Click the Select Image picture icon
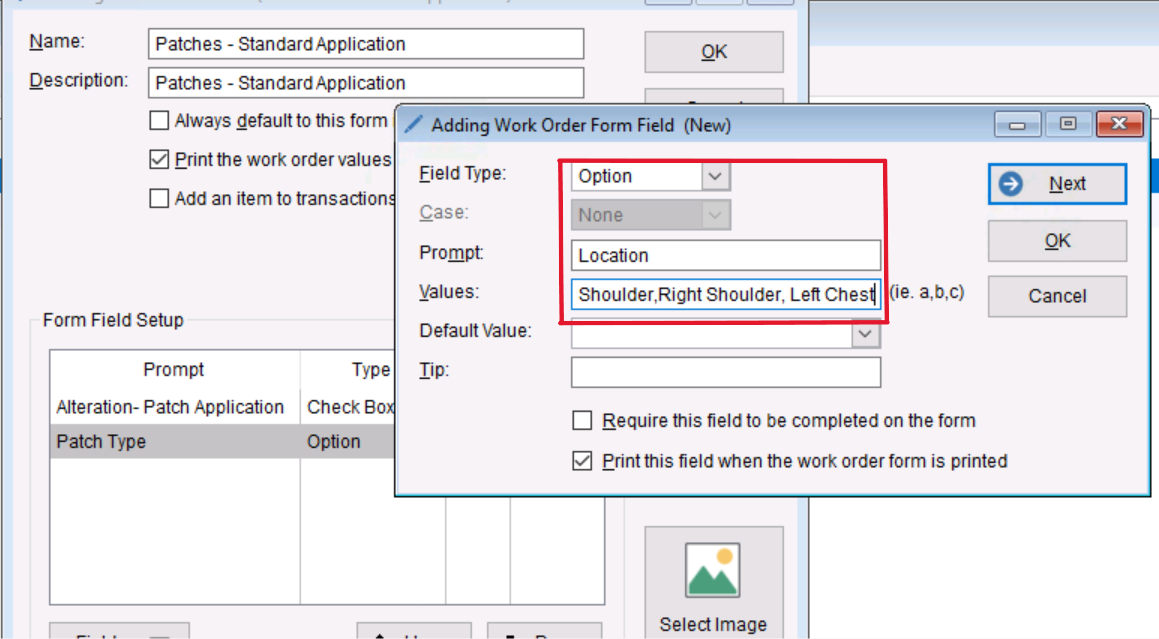Image resolution: width=1159 pixels, height=639 pixels. click(x=712, y=571)
